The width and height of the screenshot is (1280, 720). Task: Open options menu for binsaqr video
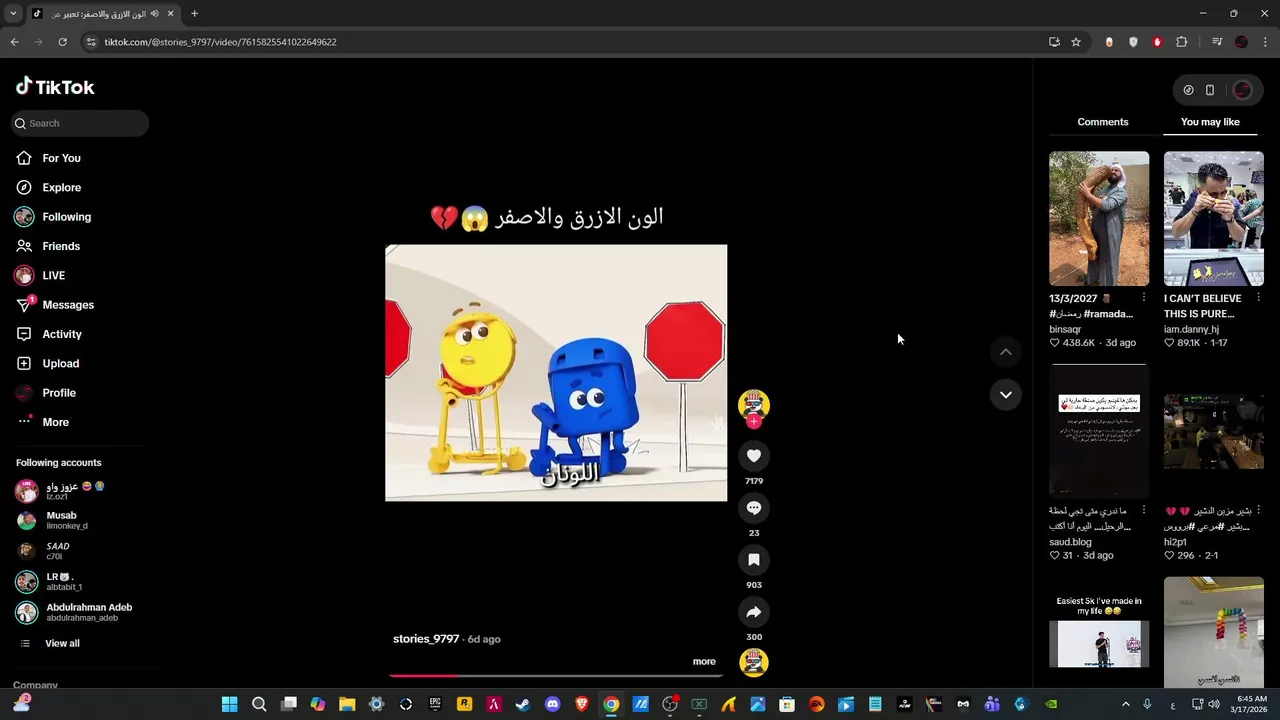tap(1144, 298)
